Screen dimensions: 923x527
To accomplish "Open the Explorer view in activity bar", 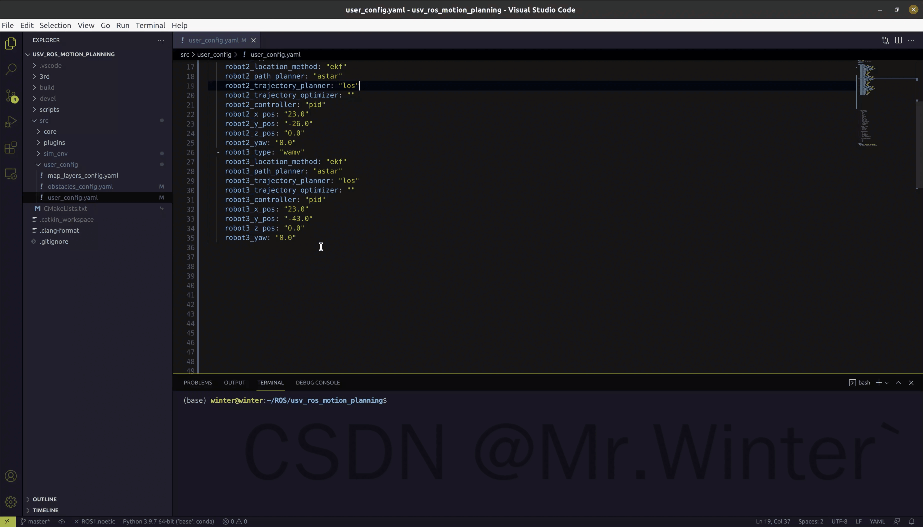I will [11, 43].
